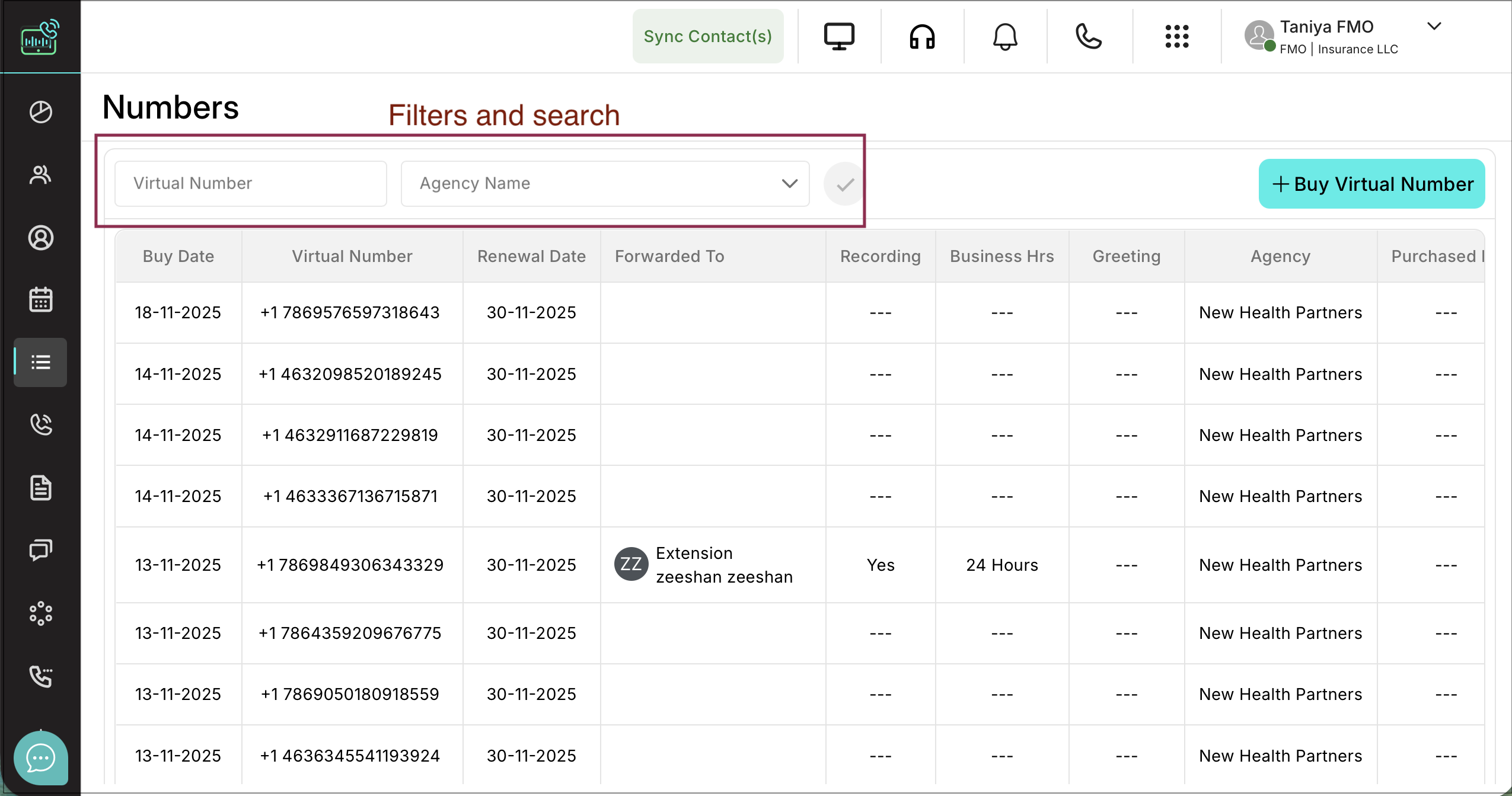Open the document reports sidebar icon
This screenshot has height=796, width=1512.
click(40, 488)
